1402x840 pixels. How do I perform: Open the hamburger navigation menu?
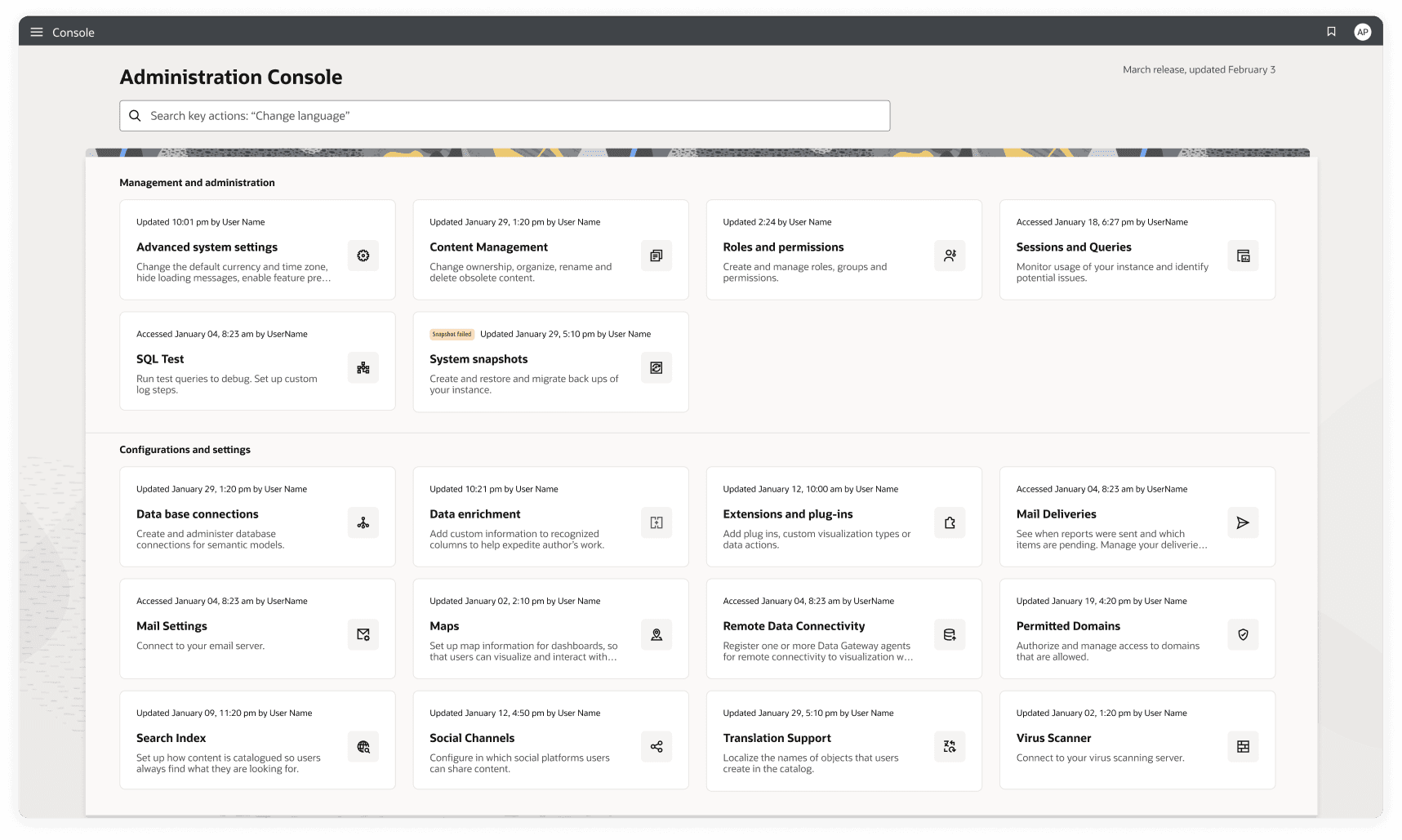click(x=37, y=33)
